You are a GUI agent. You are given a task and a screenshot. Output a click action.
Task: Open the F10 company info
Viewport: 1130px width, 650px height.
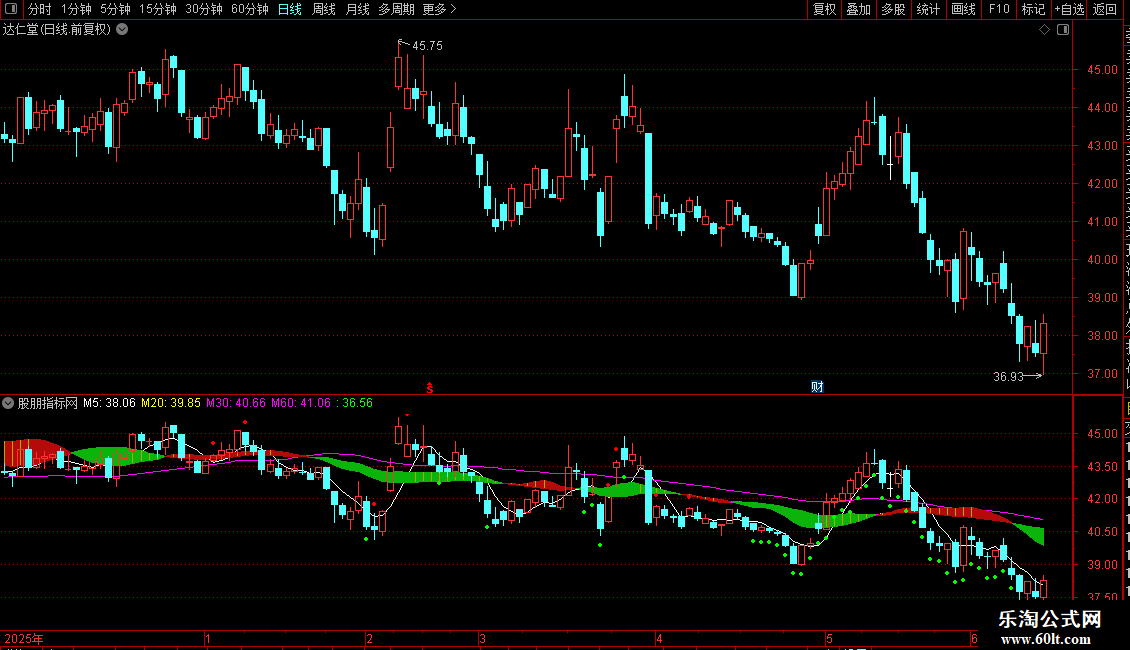point(999,9)
